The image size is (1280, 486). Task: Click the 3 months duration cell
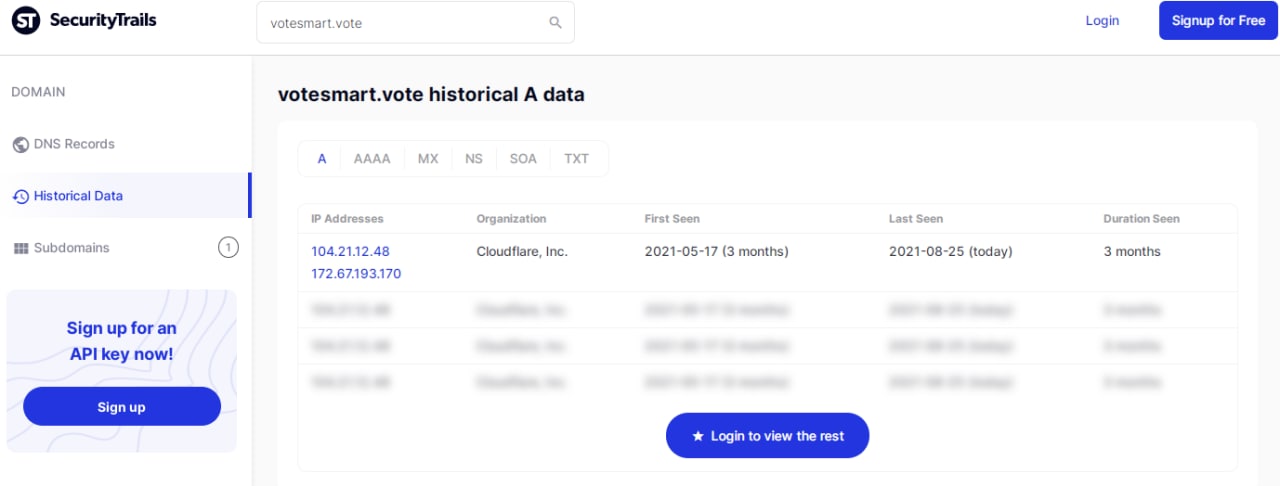[x=1132, y=252]
